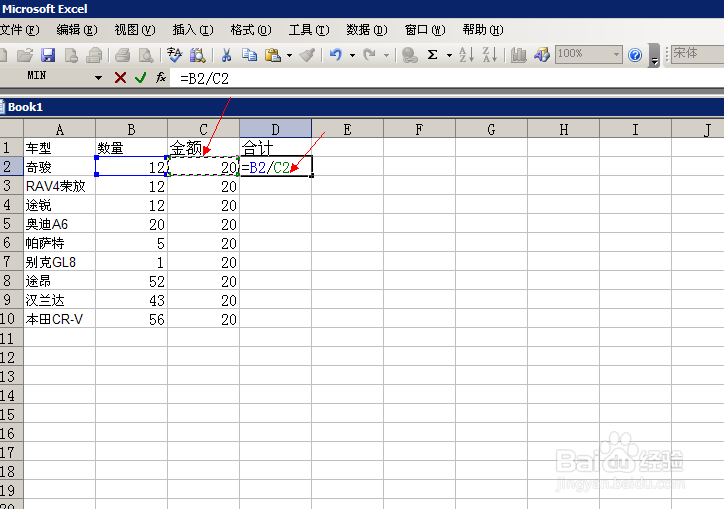Click the AutoSum sigma icon
The width and height of the screenshot is (724, 509).
coord(433,55)
